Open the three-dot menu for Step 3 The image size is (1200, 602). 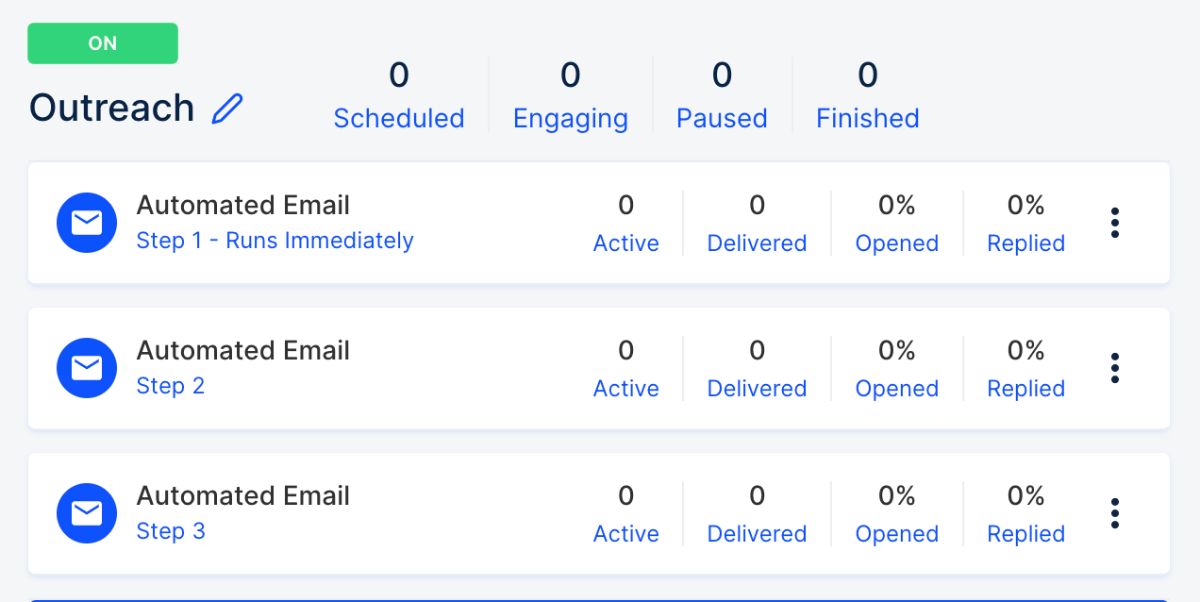coord(1115,513)
